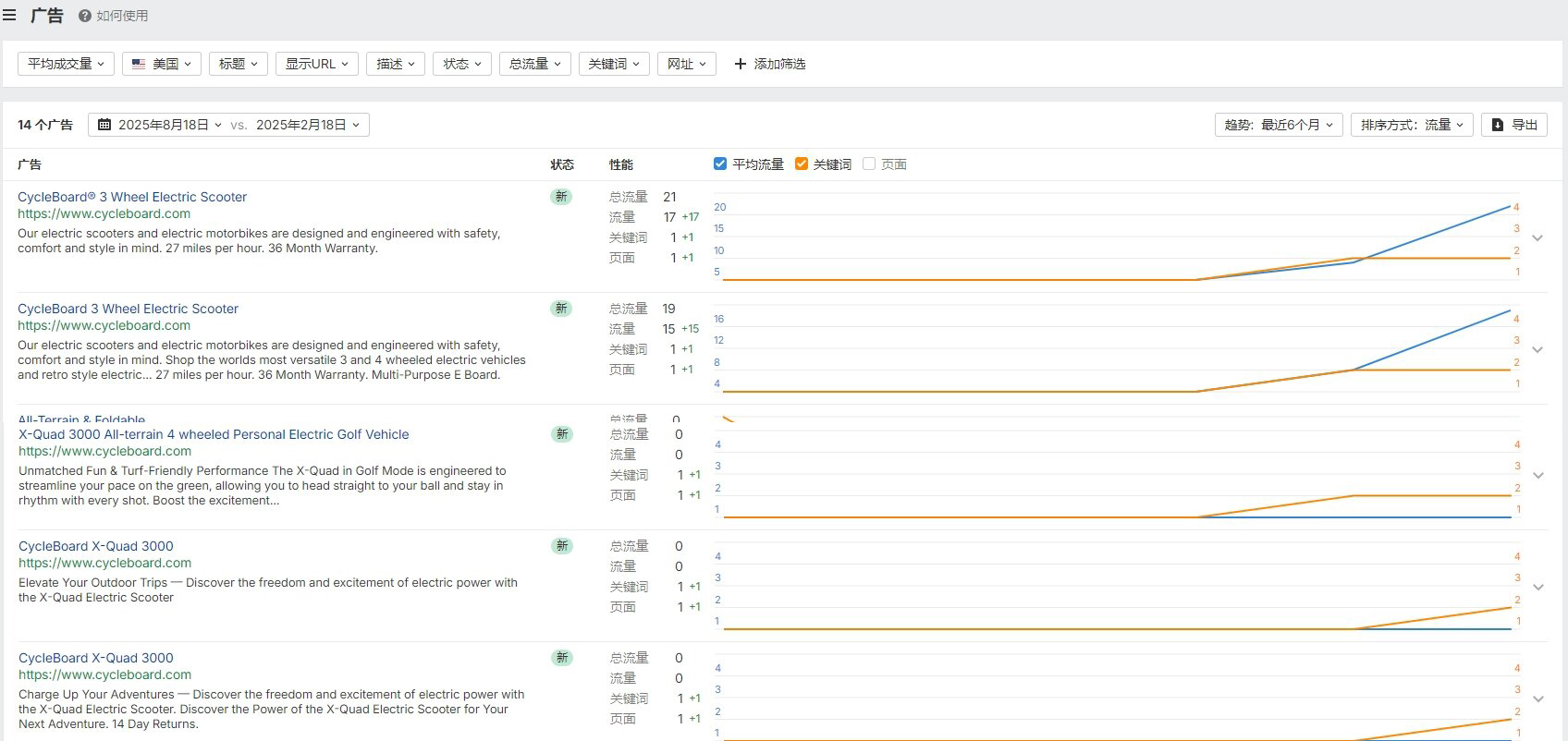
Task: Open the 趋势: 最近6个月 dropdown
Action: coord(1279,125)
